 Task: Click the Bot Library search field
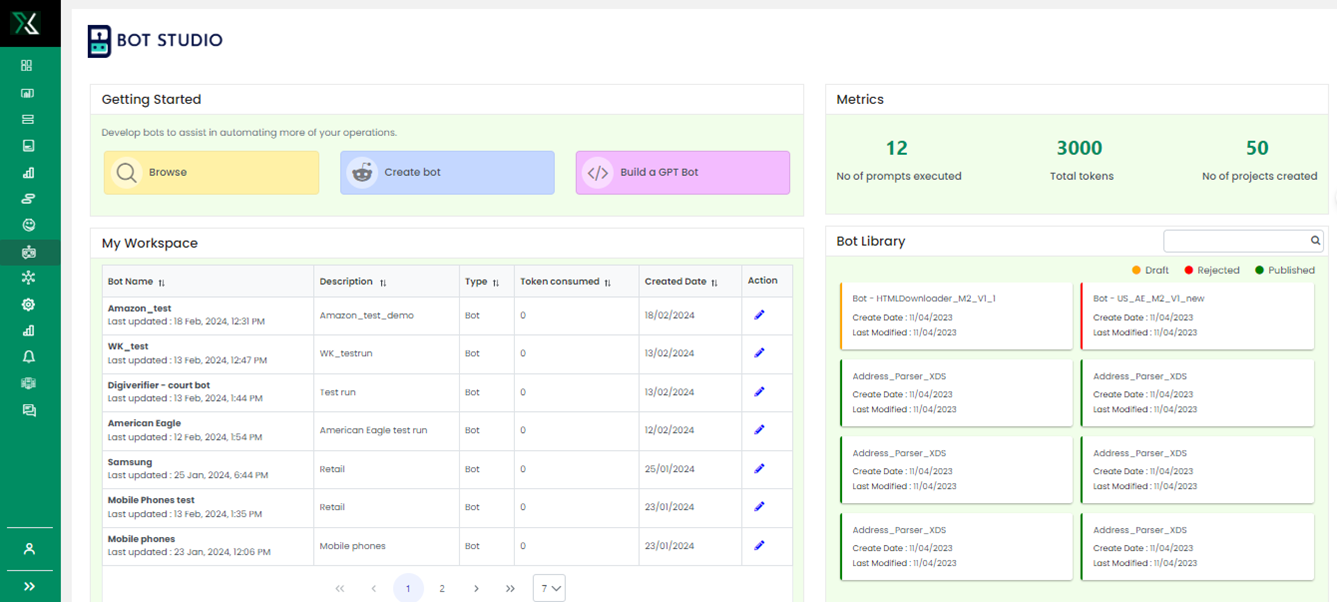(1236, 241)
